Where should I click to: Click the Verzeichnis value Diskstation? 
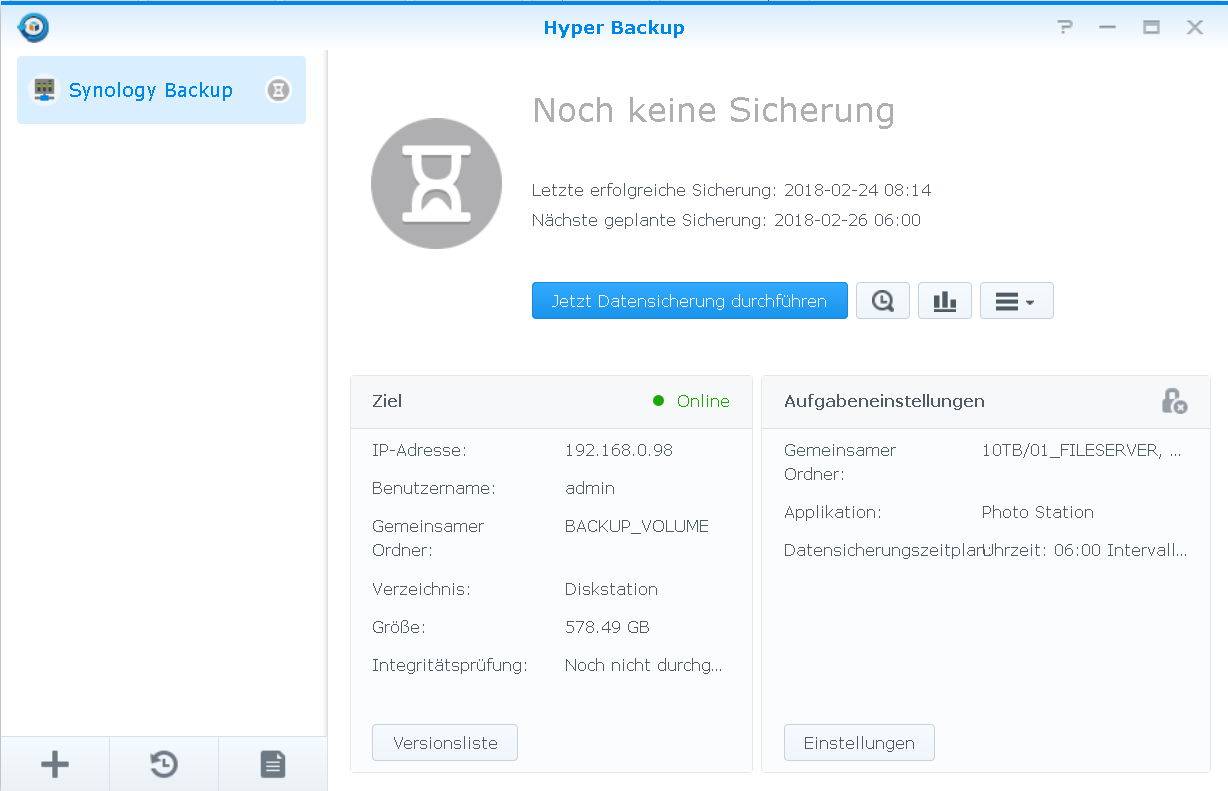611,589
